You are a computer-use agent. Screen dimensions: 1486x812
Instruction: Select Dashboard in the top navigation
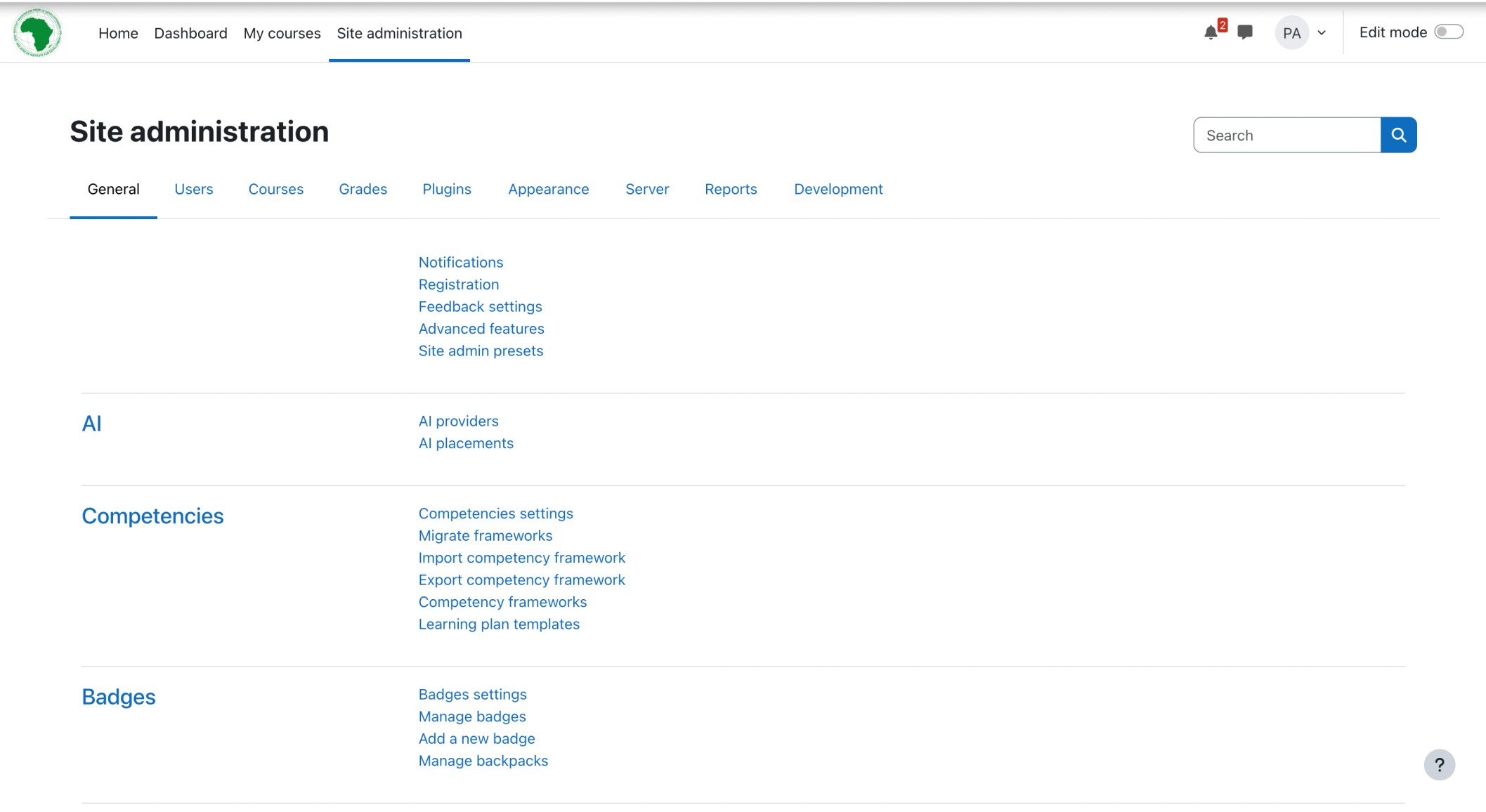coord(190,33)
